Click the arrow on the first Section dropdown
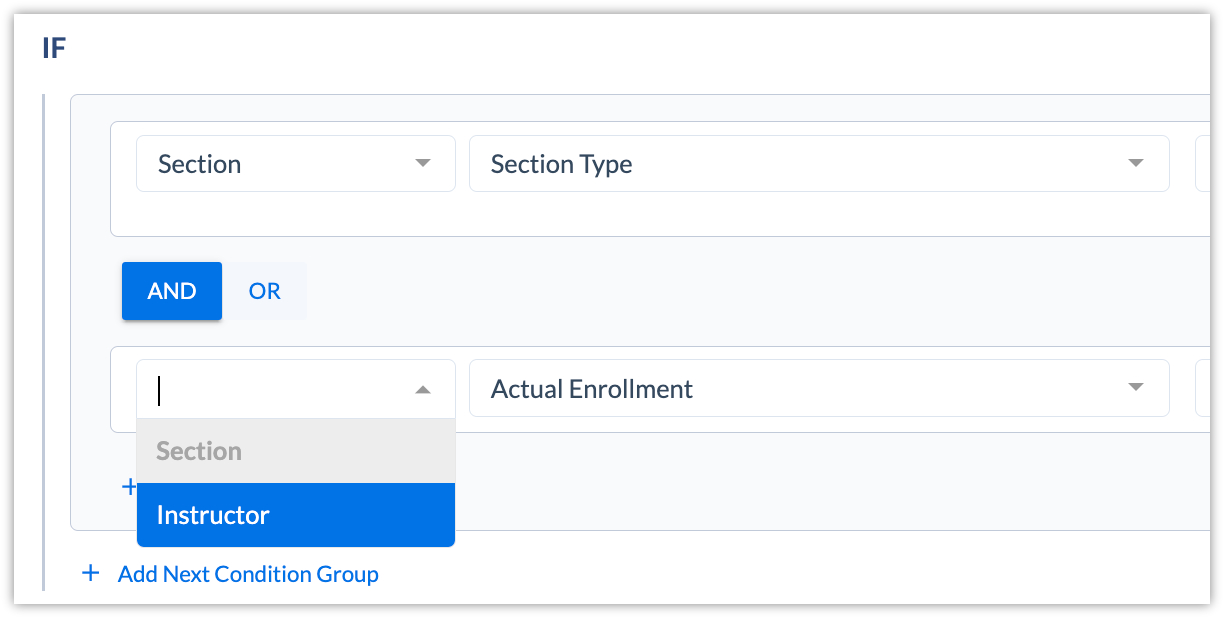1224x622 pixels. (x=423, y=164)
